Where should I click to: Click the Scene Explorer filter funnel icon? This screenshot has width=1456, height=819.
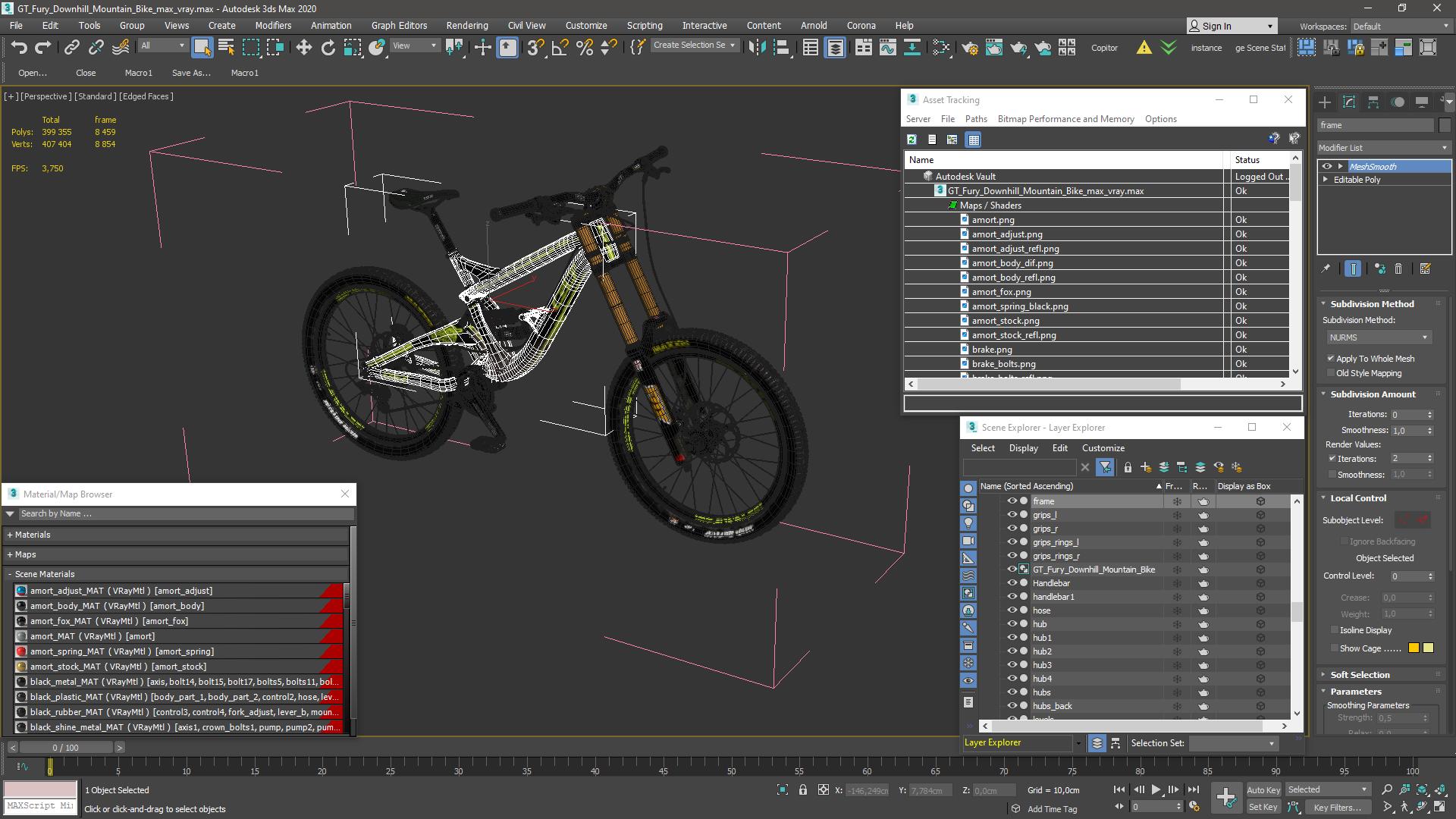(1105, 467)
